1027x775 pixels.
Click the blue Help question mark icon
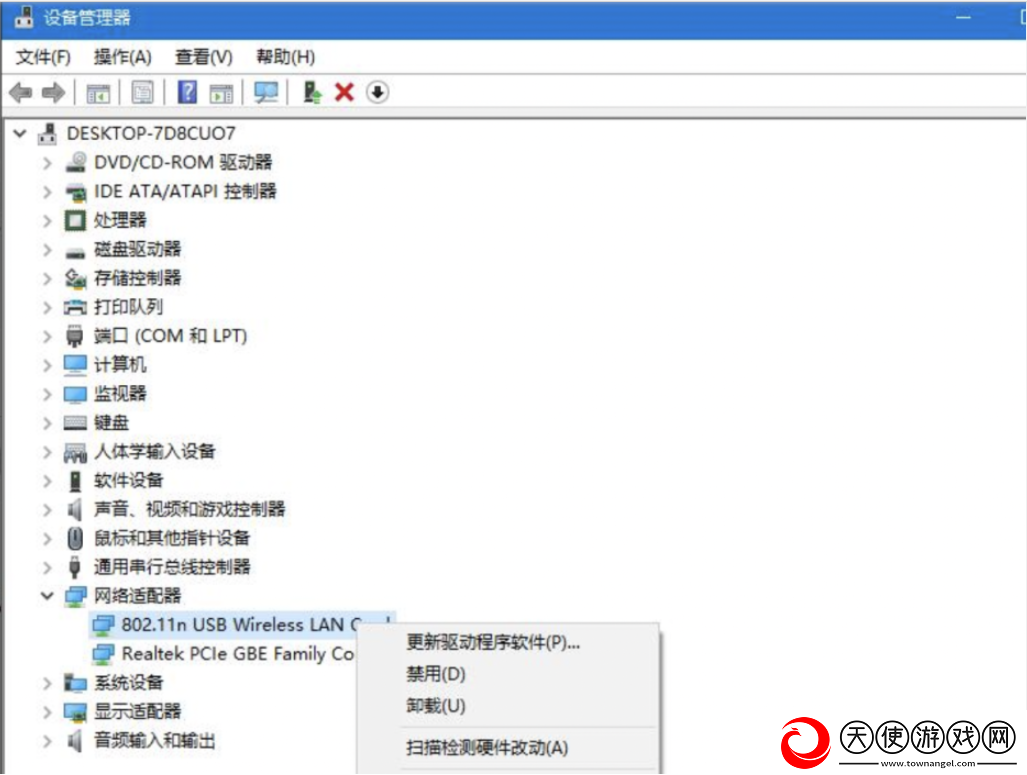(187, 92)
